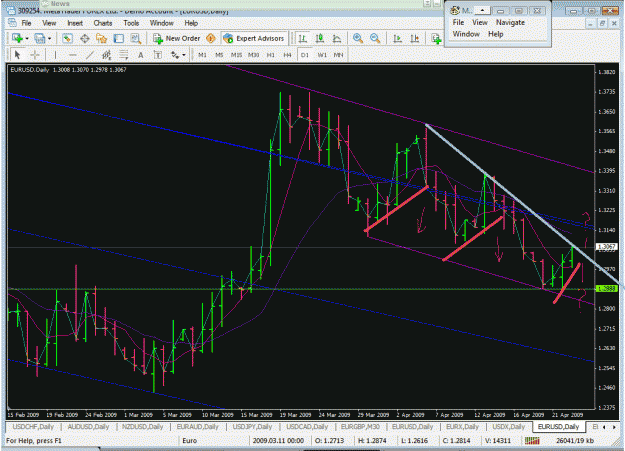Select the Fibonacci Retracement tool

pyautogui.click(x=124, y=55)
